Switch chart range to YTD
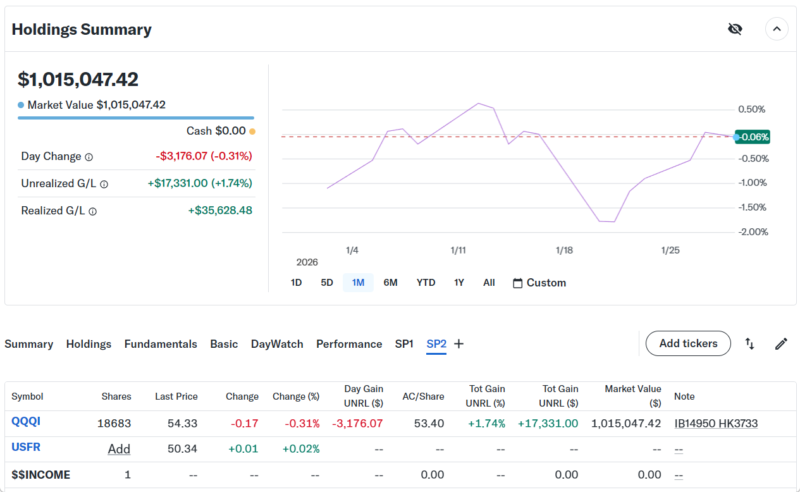Viewport: 800px width, 492px height. [426, 283]
